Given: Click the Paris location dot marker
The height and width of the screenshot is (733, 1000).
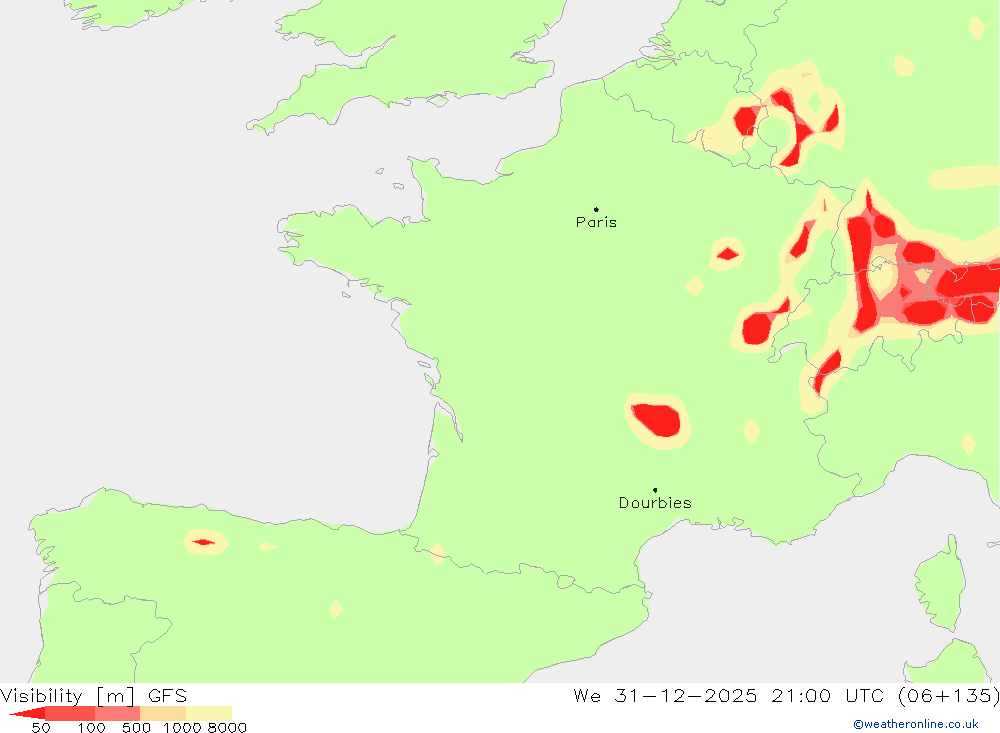Looking at the screenshot, I should [x=596, y=209].
